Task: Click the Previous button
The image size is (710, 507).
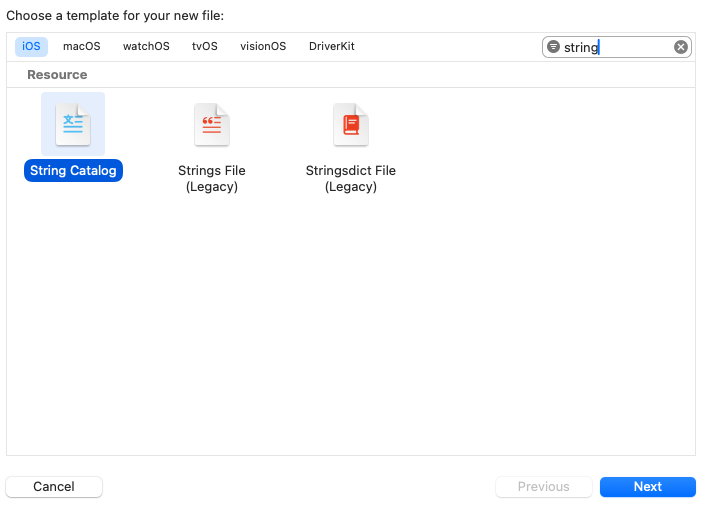Action: click(544, 487)
